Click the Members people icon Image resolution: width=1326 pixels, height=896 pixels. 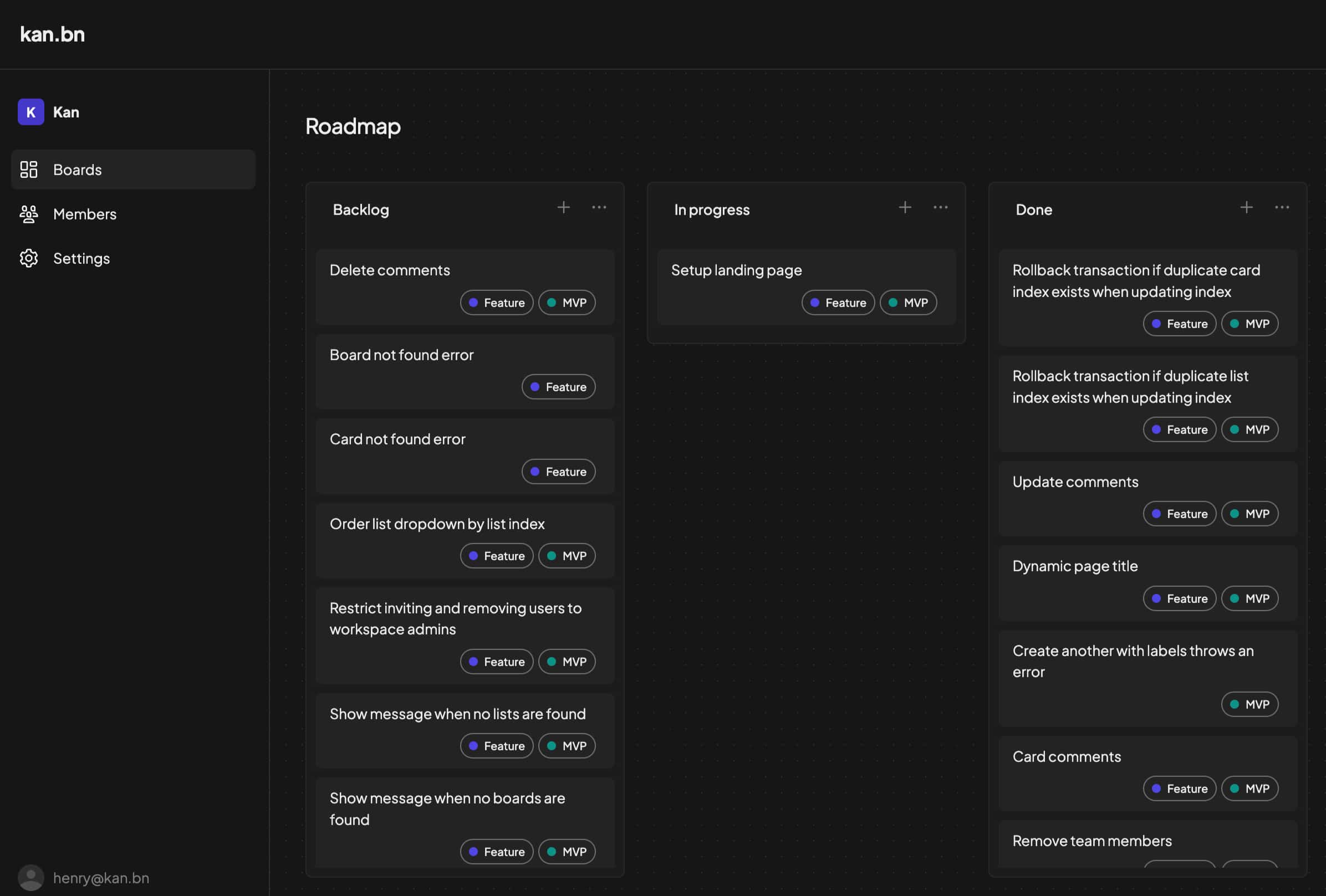click(28, 214)
